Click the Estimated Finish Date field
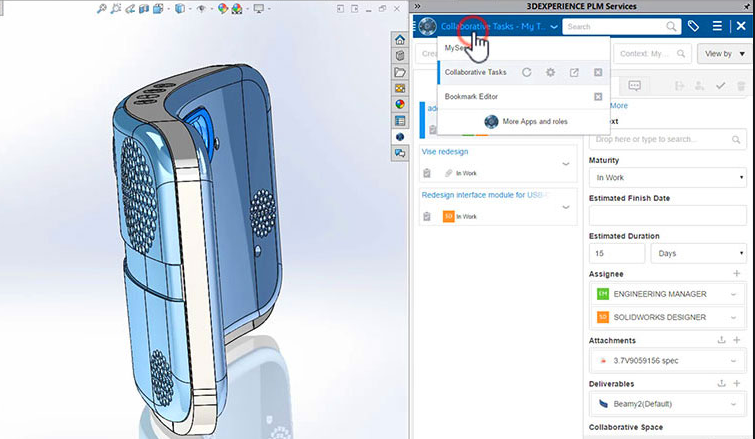The height and width of the screenshot is (439, 755). [667, 216]
